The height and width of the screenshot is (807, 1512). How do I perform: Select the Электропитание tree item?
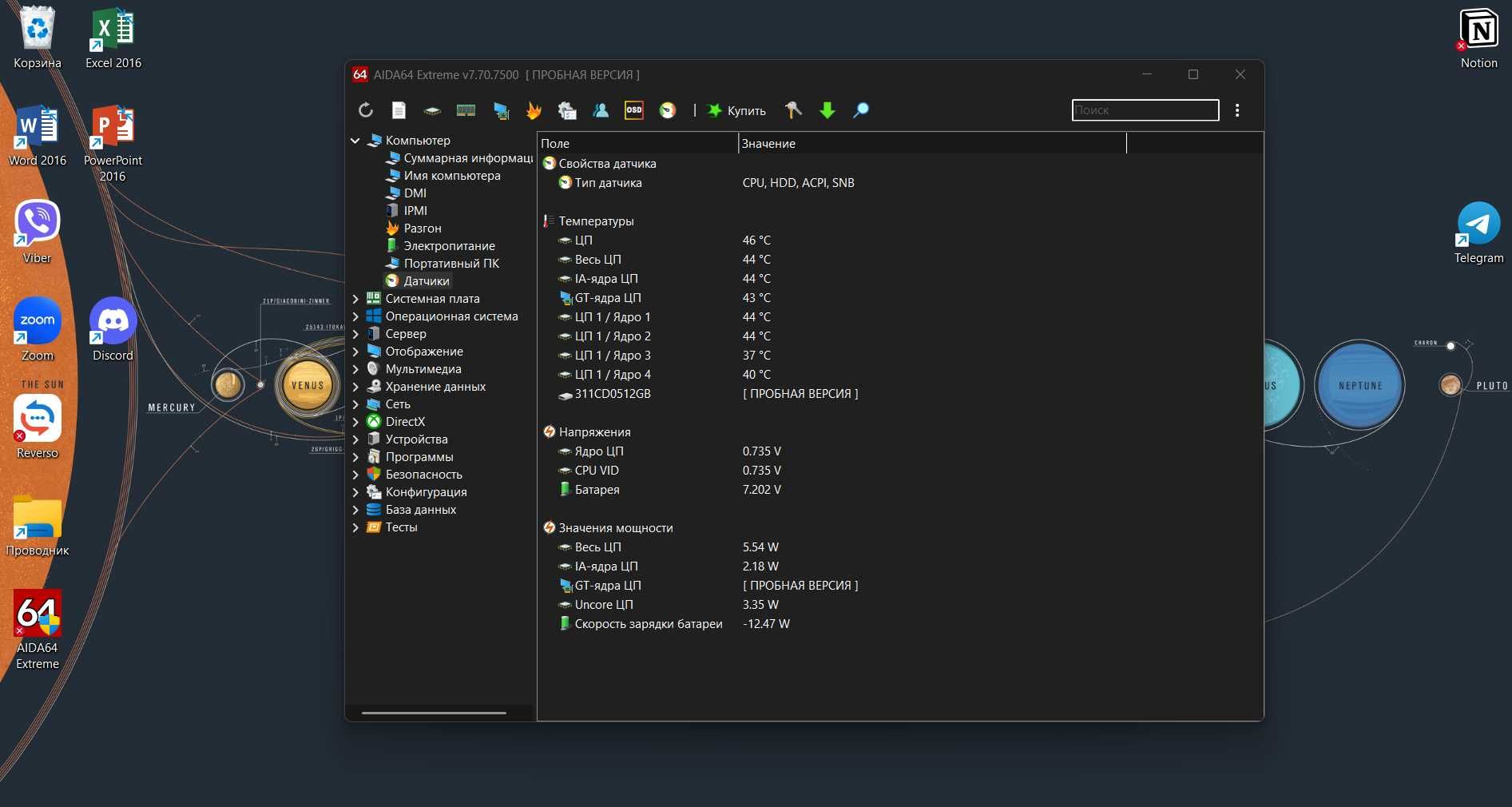coord(440,246)
